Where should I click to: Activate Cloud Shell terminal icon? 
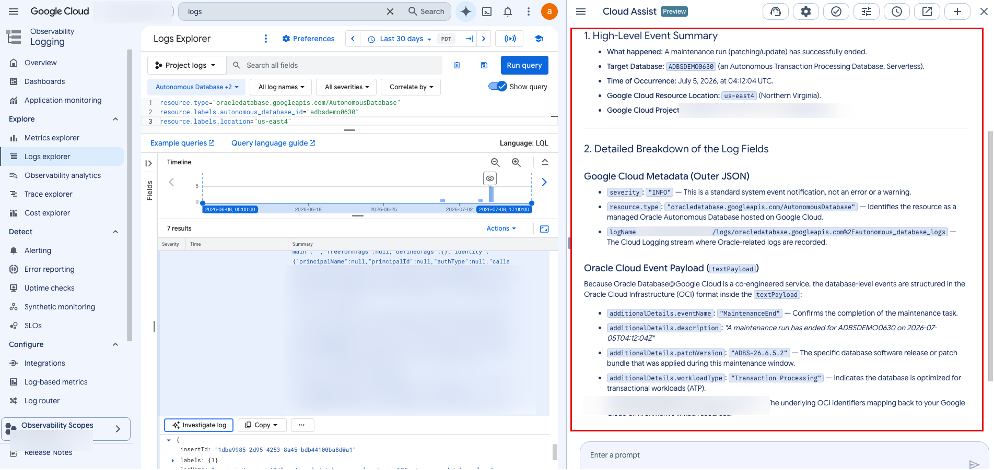[487, 11]
